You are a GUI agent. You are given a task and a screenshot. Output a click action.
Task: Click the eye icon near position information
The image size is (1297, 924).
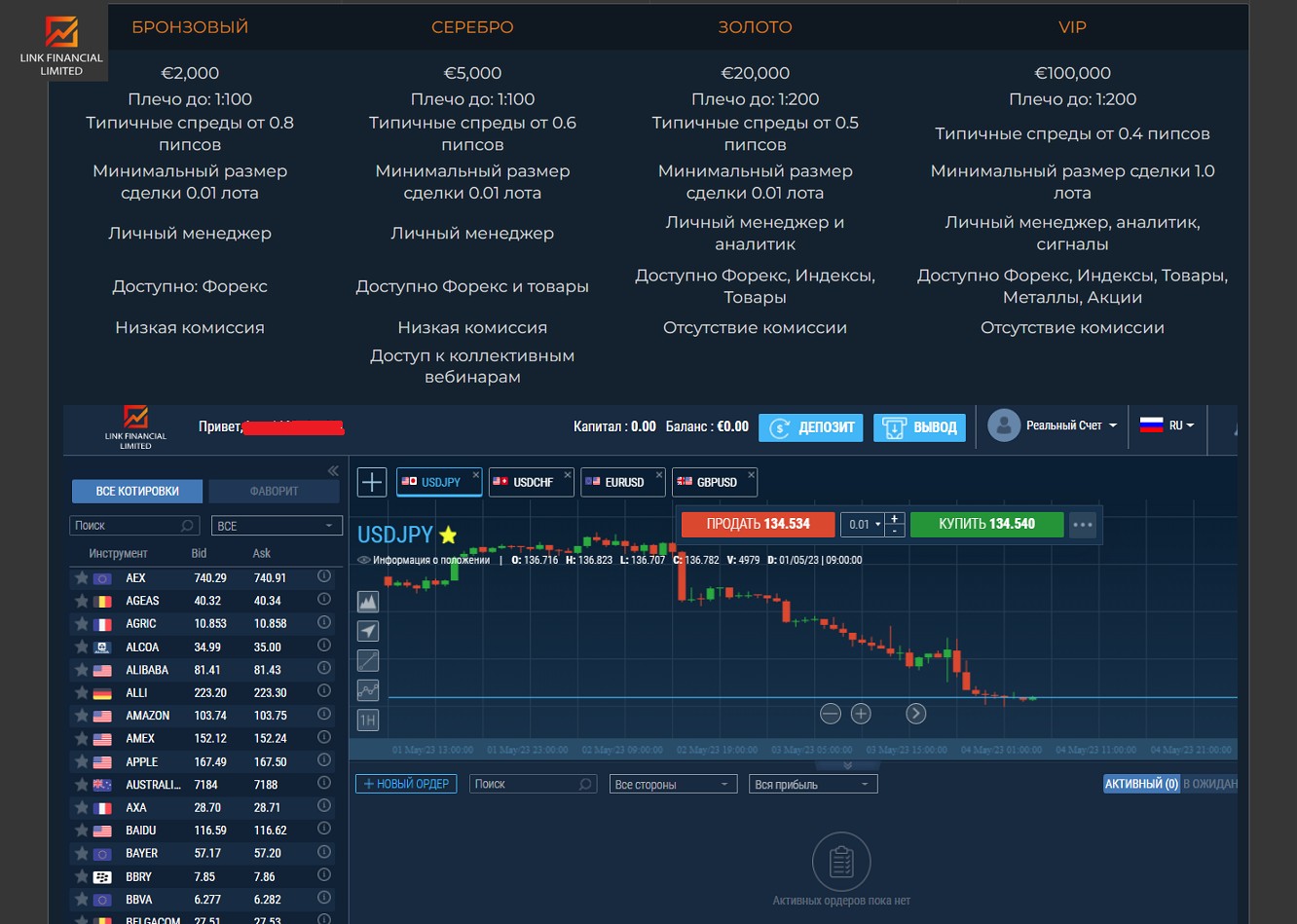coord(364,560)
